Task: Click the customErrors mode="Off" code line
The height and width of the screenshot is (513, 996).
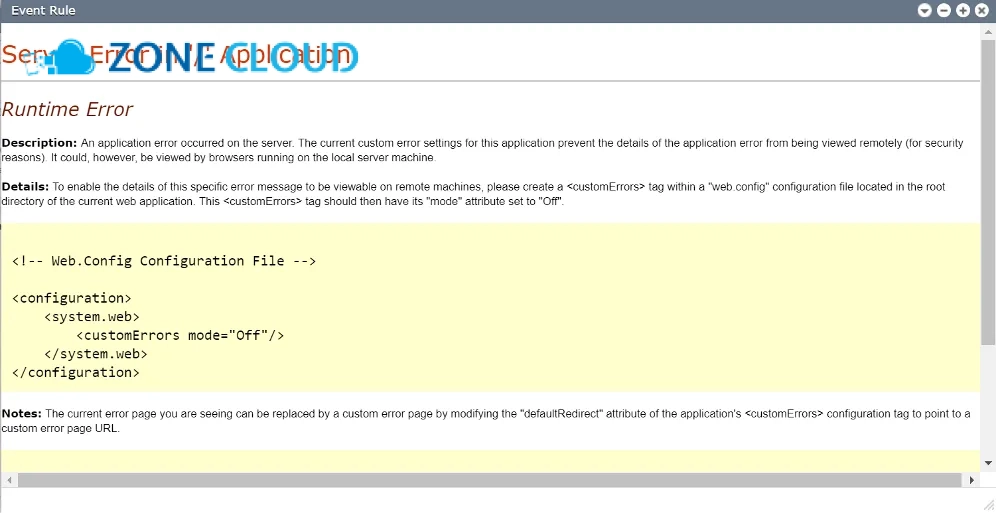Action: point(180,335)
